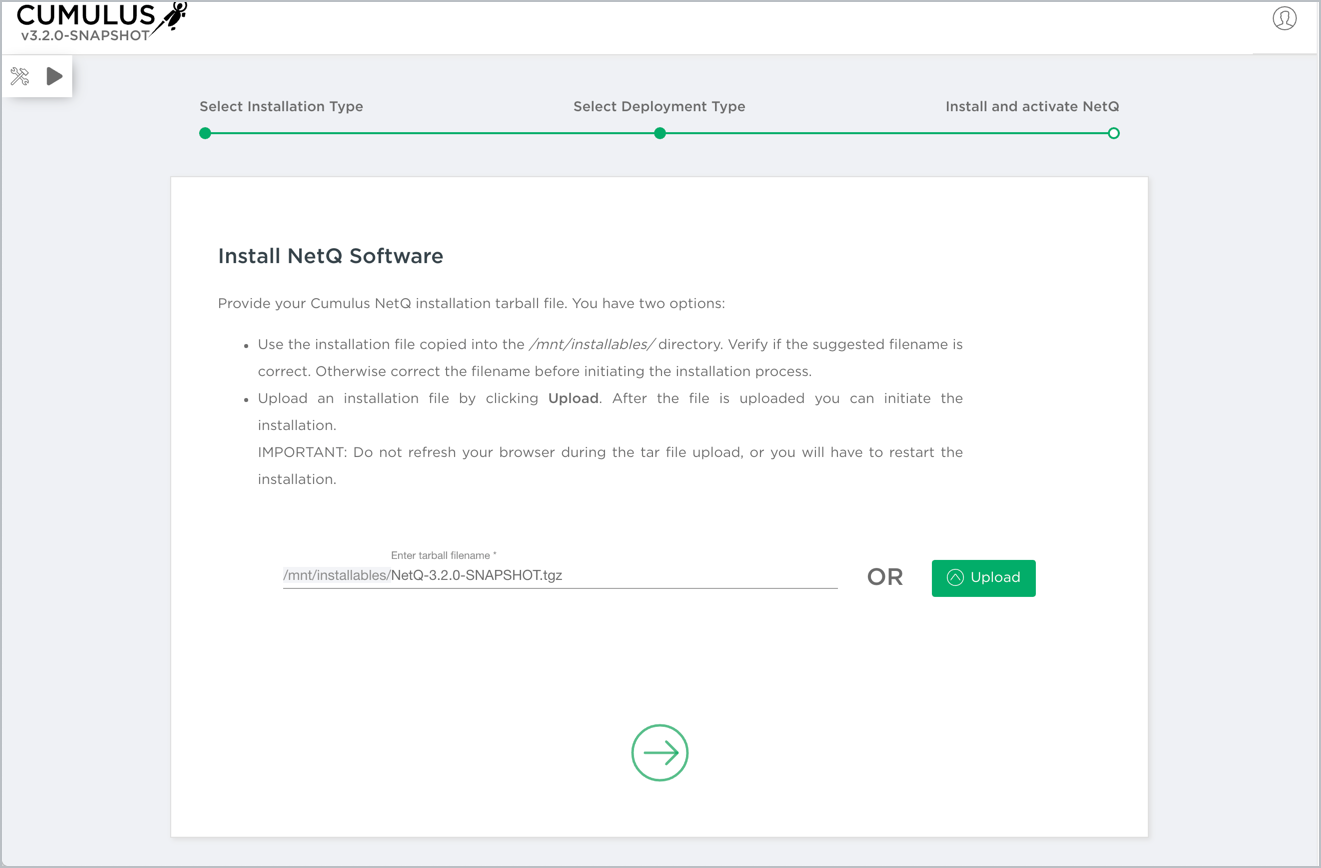The width and height of the screenshot is (1321, 868).
Task: Select the 'Select Deployment Type' step label
Action: coord(659,106)
